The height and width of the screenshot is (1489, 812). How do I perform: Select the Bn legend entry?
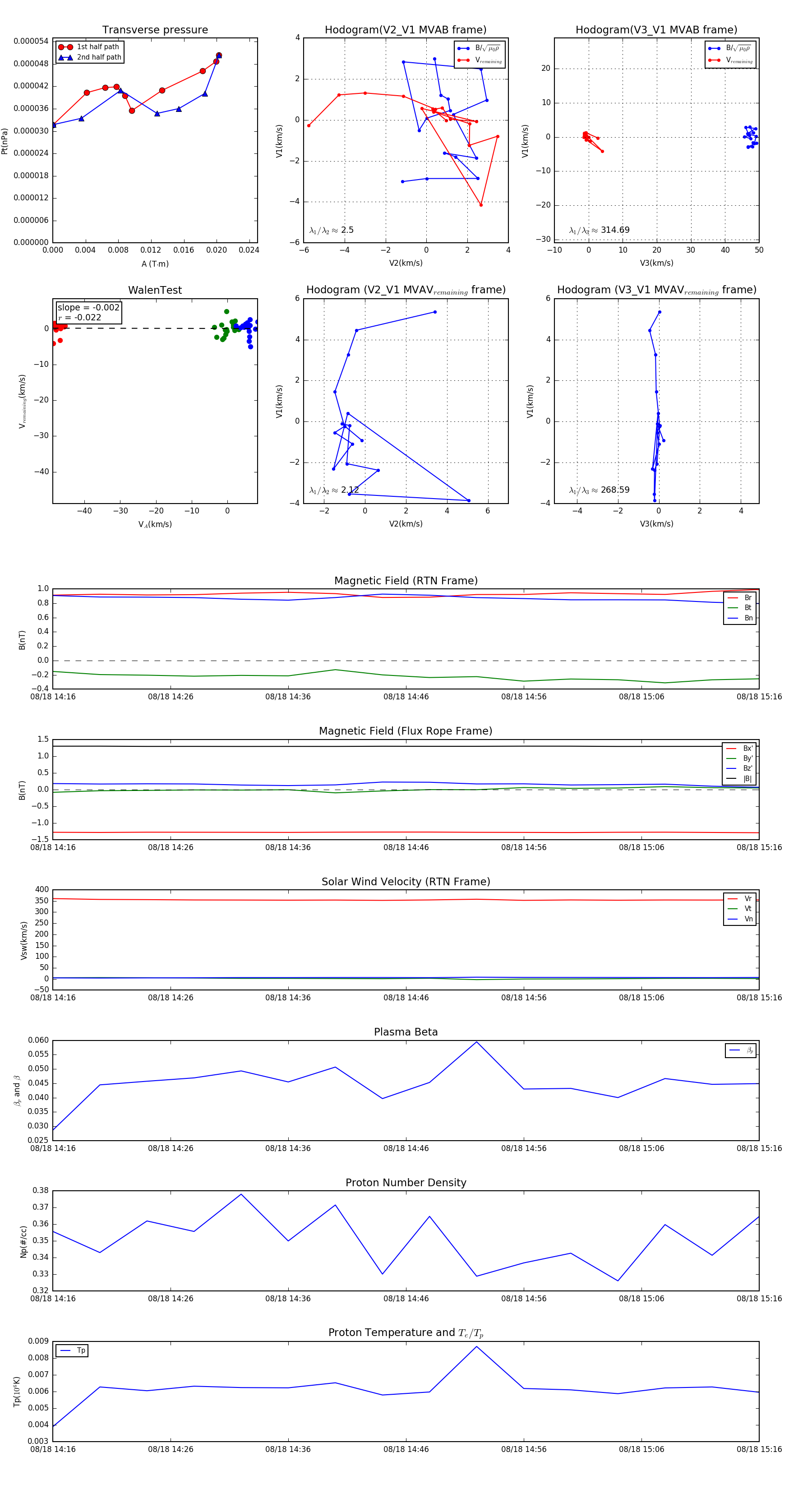click(740, 618)
